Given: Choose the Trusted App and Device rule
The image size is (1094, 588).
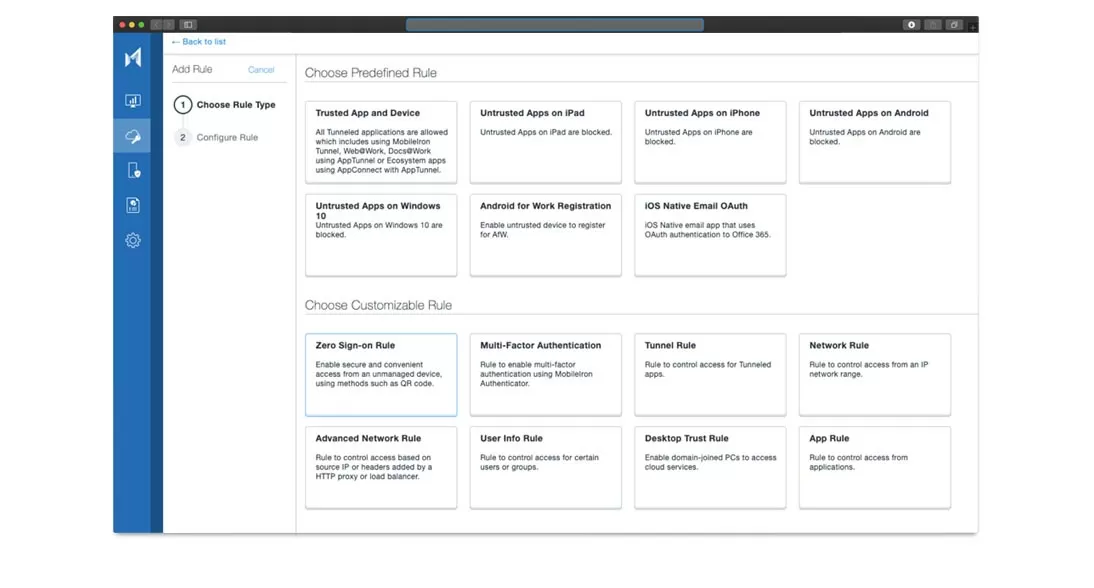Looking at the screenshot, I should 381,142.
